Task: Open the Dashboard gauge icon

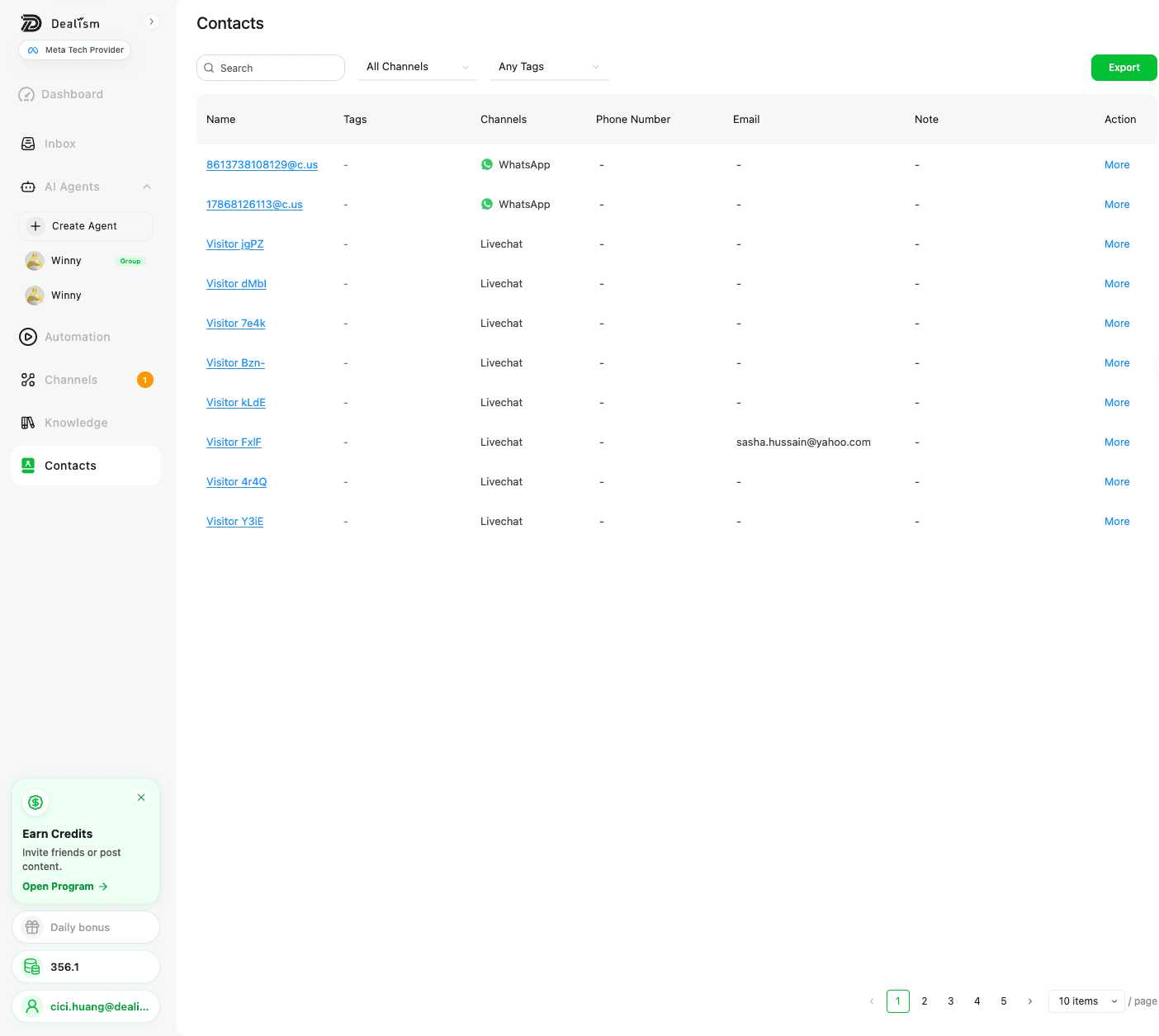Action: (27, 95)
